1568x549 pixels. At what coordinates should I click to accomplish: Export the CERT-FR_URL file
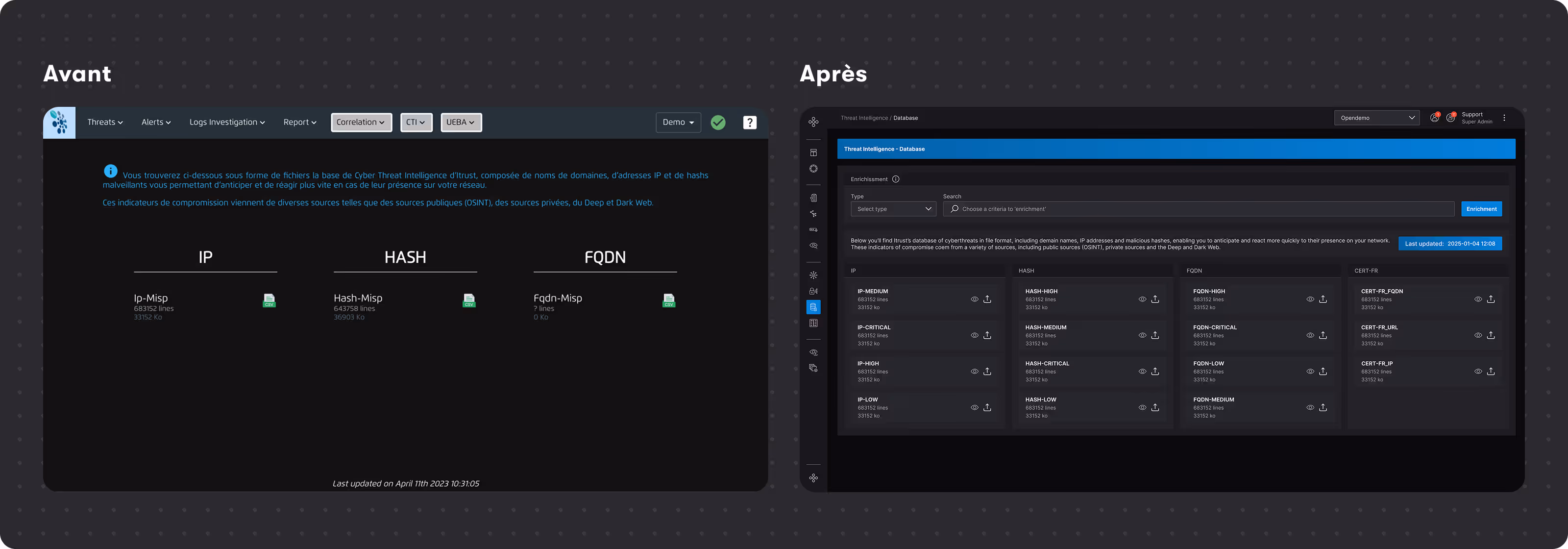tap(1491, 335)
